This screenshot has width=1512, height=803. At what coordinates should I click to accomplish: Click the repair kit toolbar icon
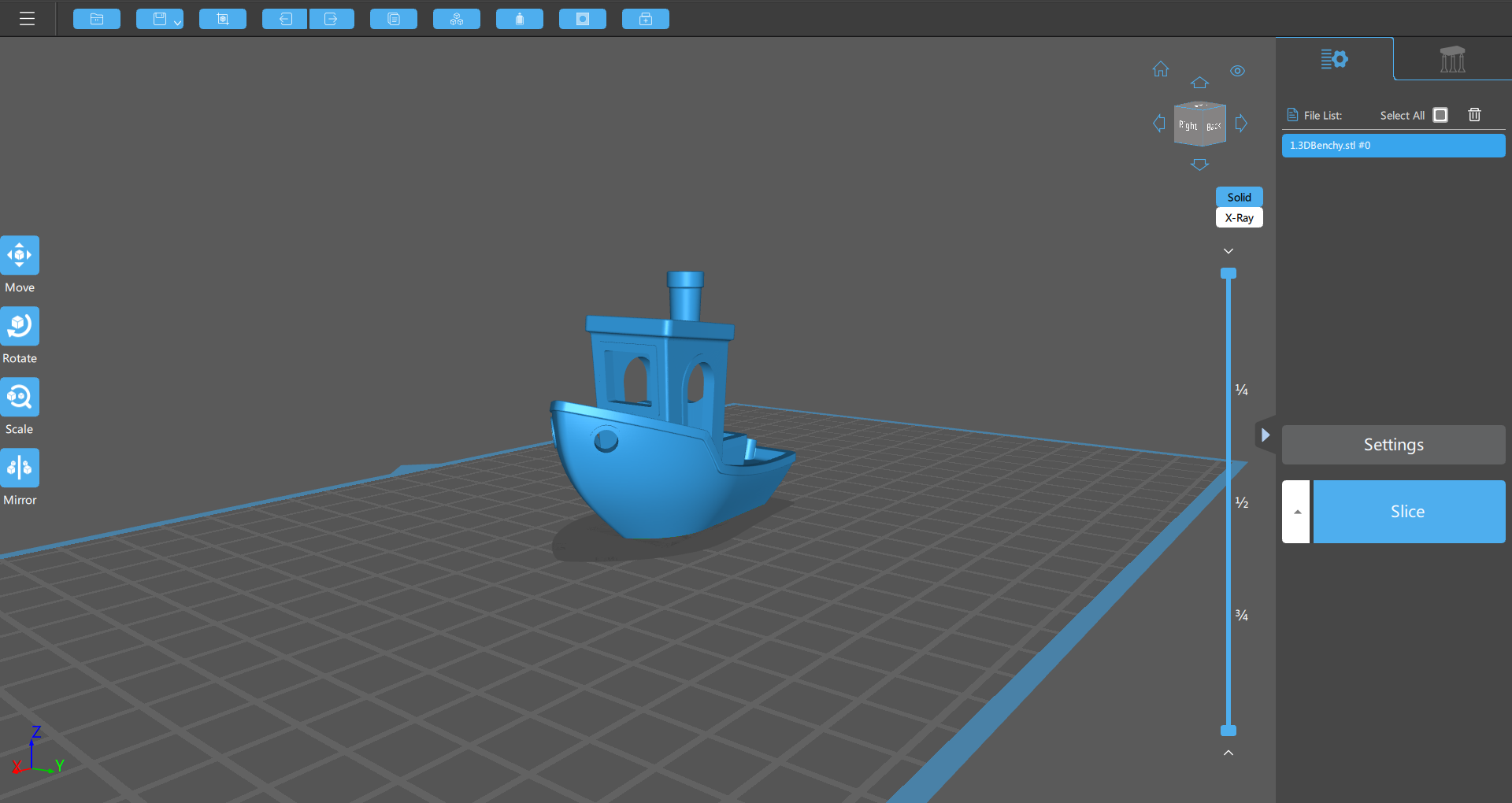coord(646,19)
